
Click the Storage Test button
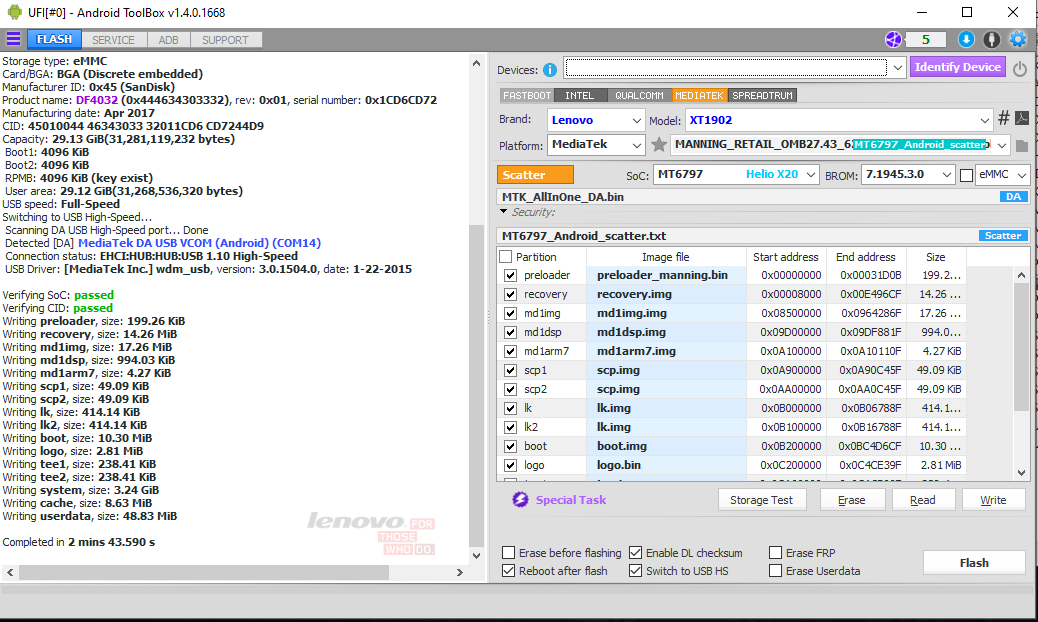[762, 500]
